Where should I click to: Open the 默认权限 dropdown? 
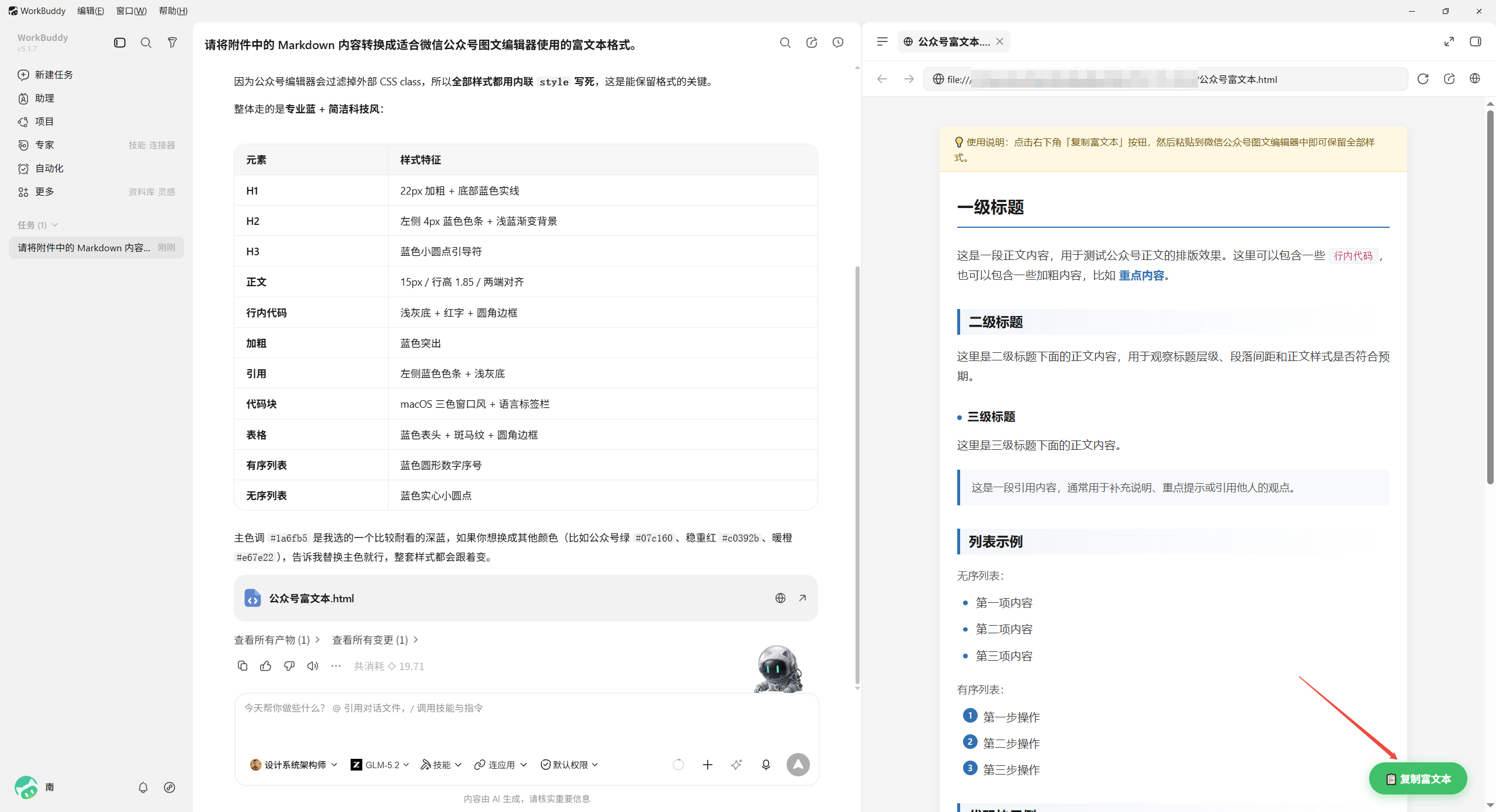(x=569, y=765)
